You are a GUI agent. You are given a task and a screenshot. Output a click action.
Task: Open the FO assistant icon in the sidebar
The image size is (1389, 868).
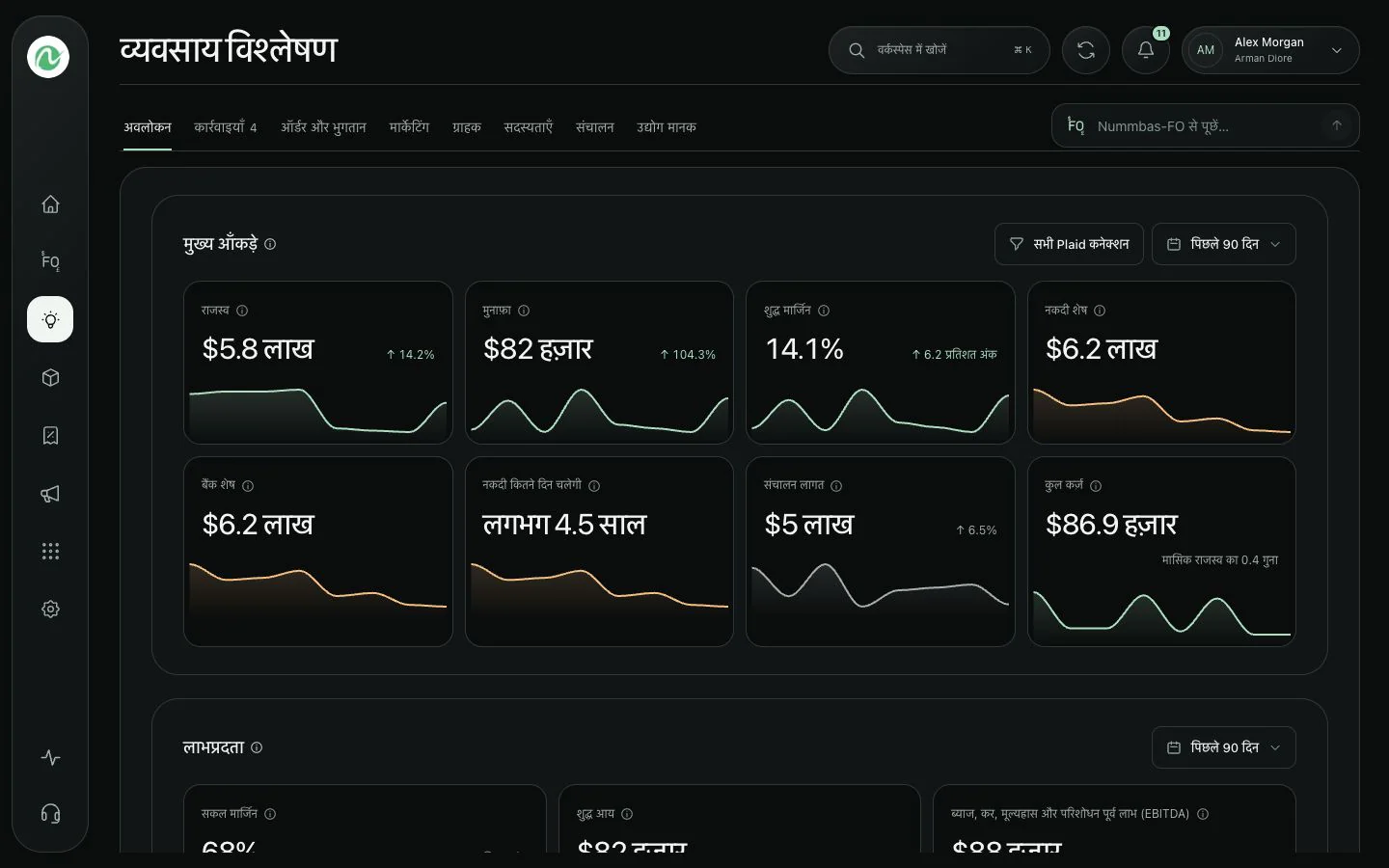pos(50,261)
